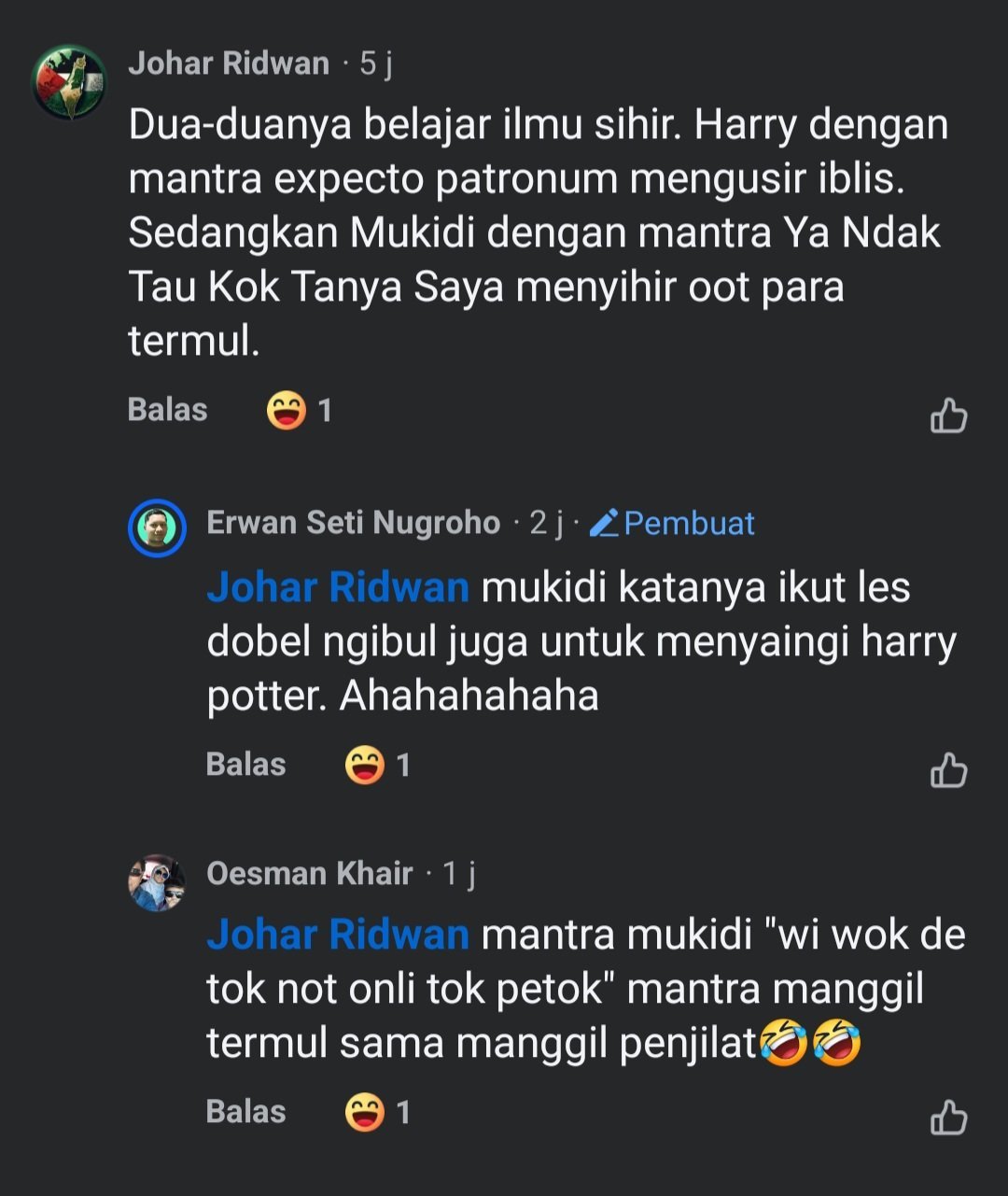Select the "Dua-duanya belajar ilmu sihir" comment text
The width and height of the screenshot is (1008, 1196).
(x=537, y=232)
